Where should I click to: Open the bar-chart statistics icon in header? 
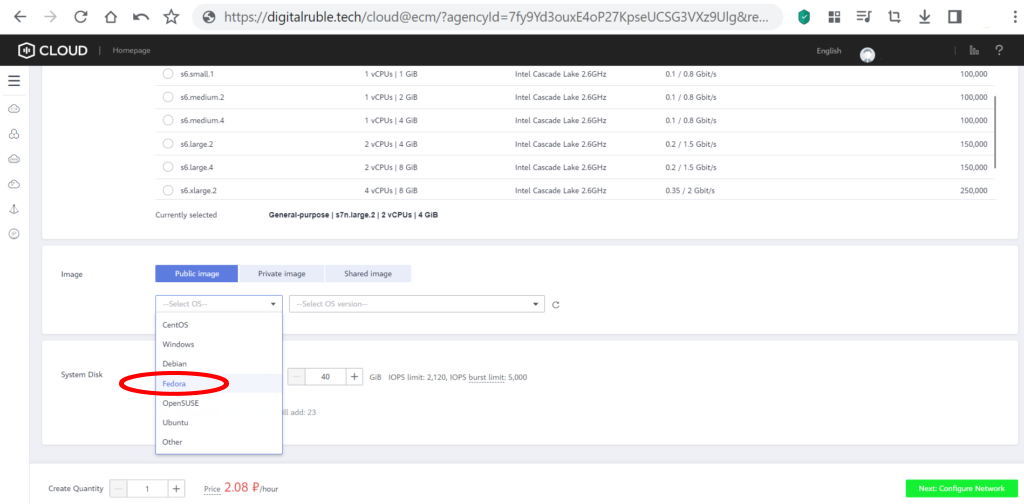(974, 50)
